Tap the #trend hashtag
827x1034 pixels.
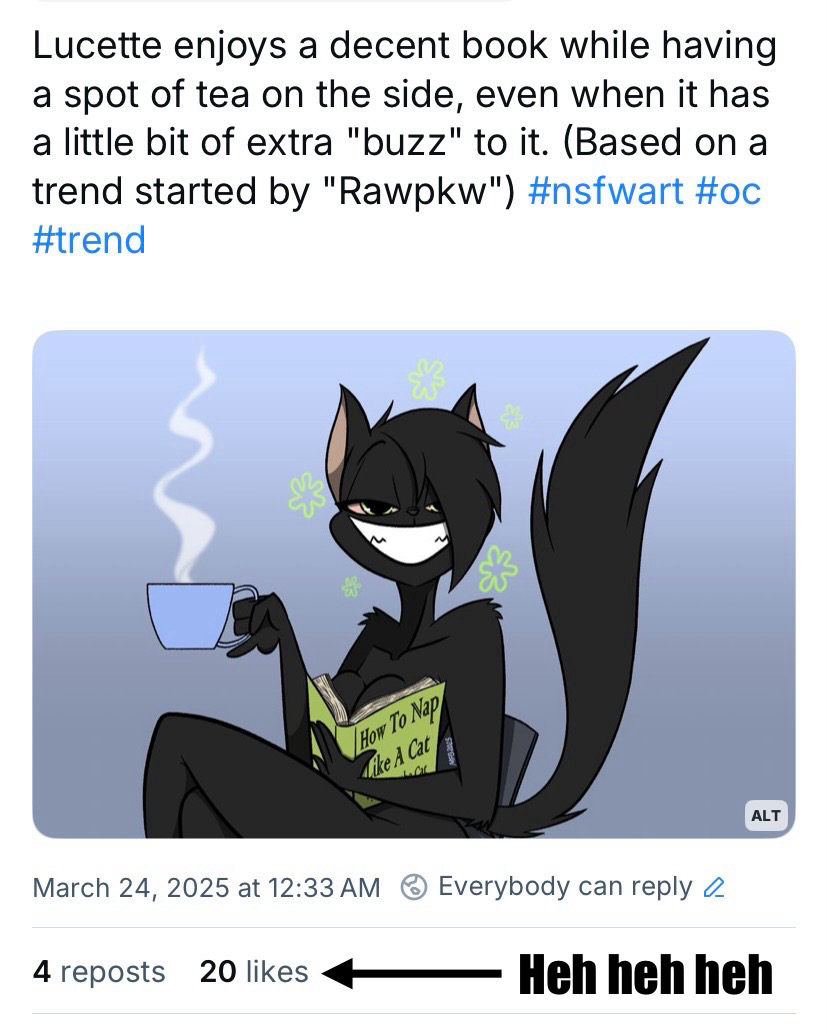[89, 240]
